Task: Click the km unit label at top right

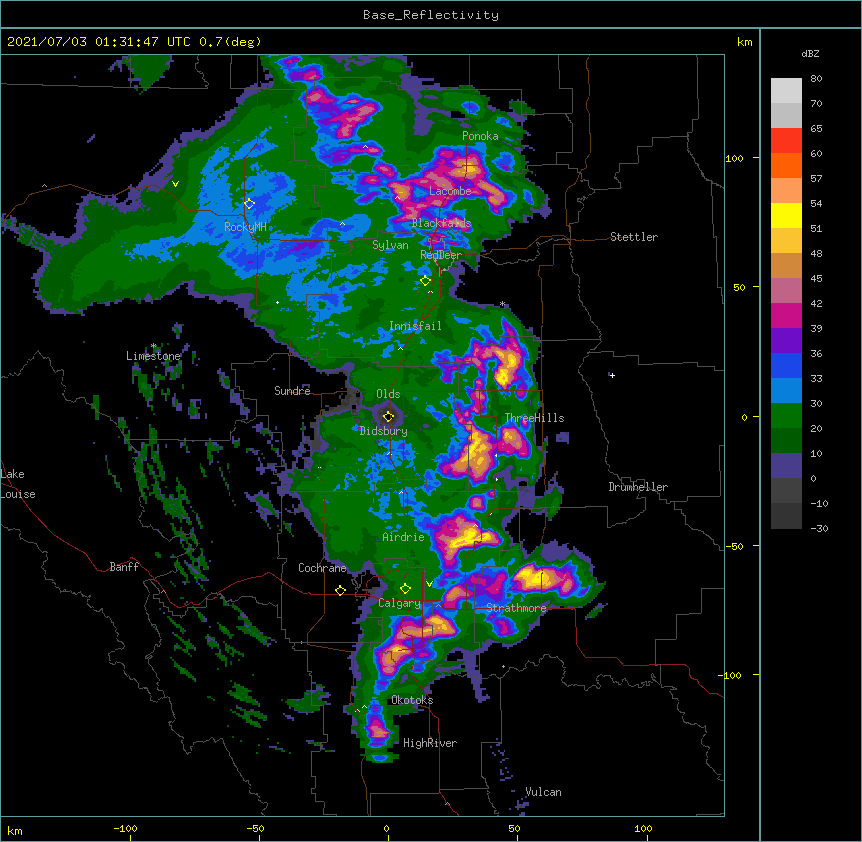Action: (744, 42)
